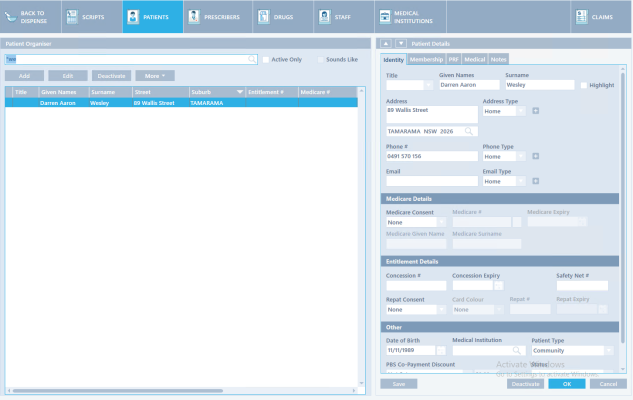Open the Medical Institutions icon
The height and width of the screenshot is (400, 633).
click(388, 16)
